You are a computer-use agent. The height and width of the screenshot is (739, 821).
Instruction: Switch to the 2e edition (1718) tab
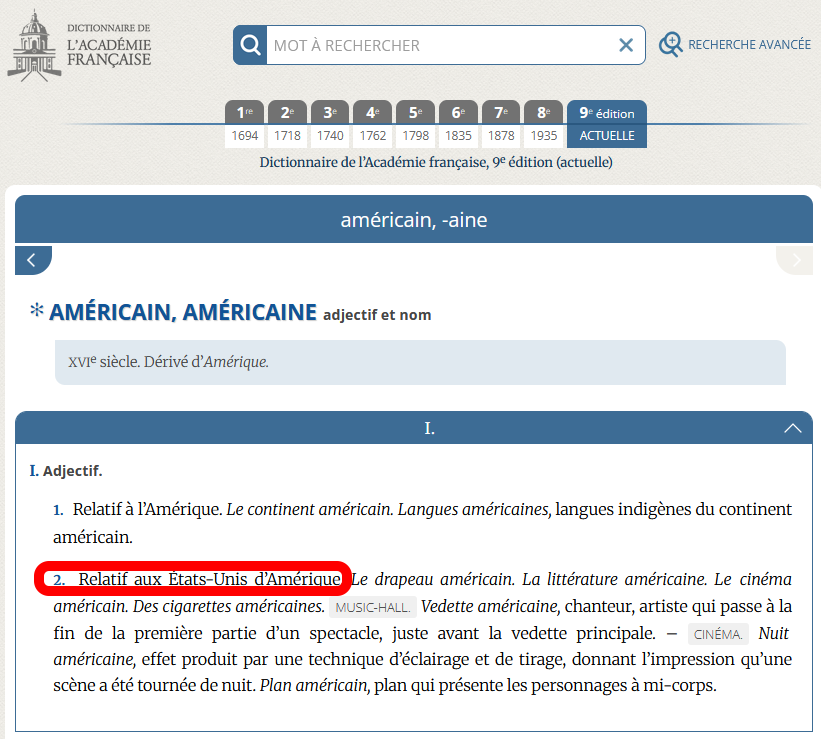287,124
